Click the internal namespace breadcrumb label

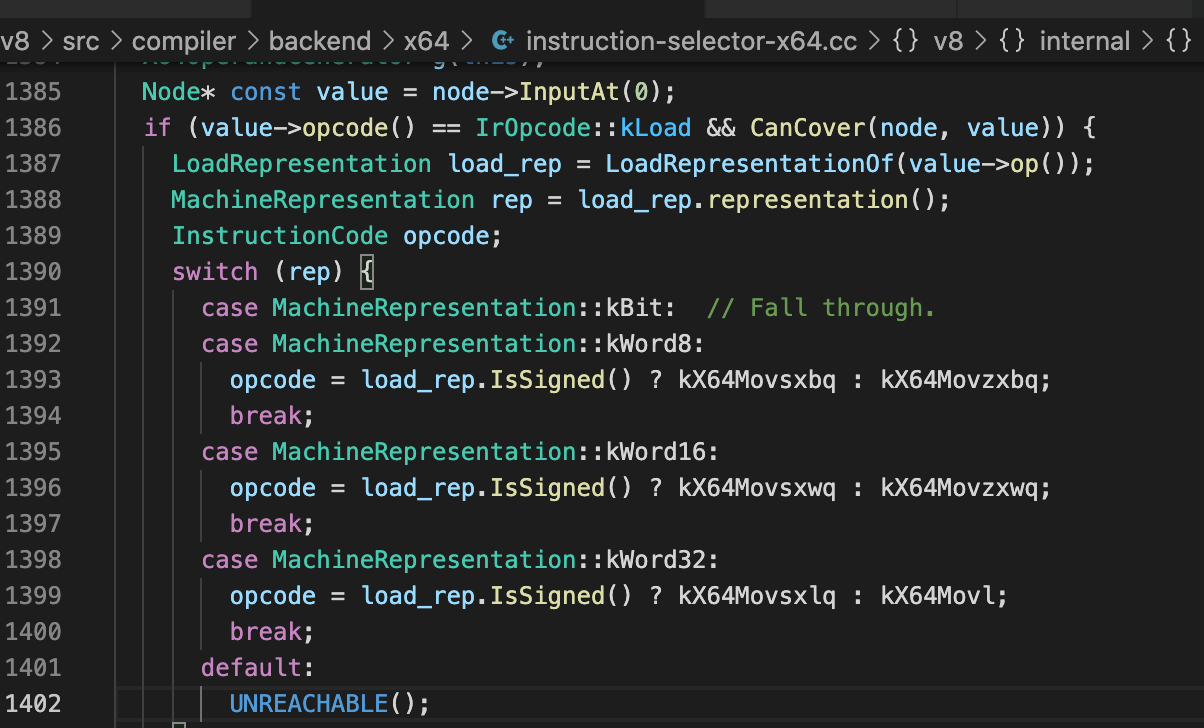point(1085,41)
